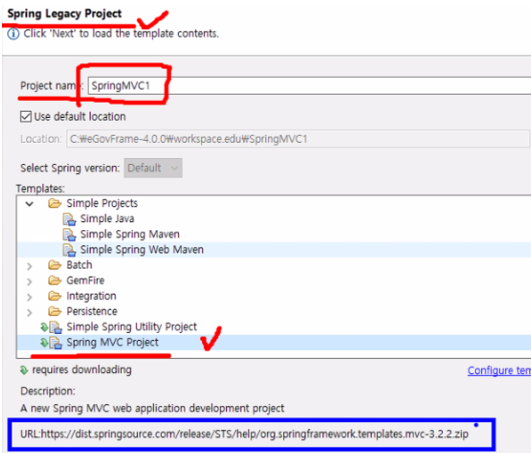
Task: Click the Simple Spring Web Maven icon
Action: 69,250
